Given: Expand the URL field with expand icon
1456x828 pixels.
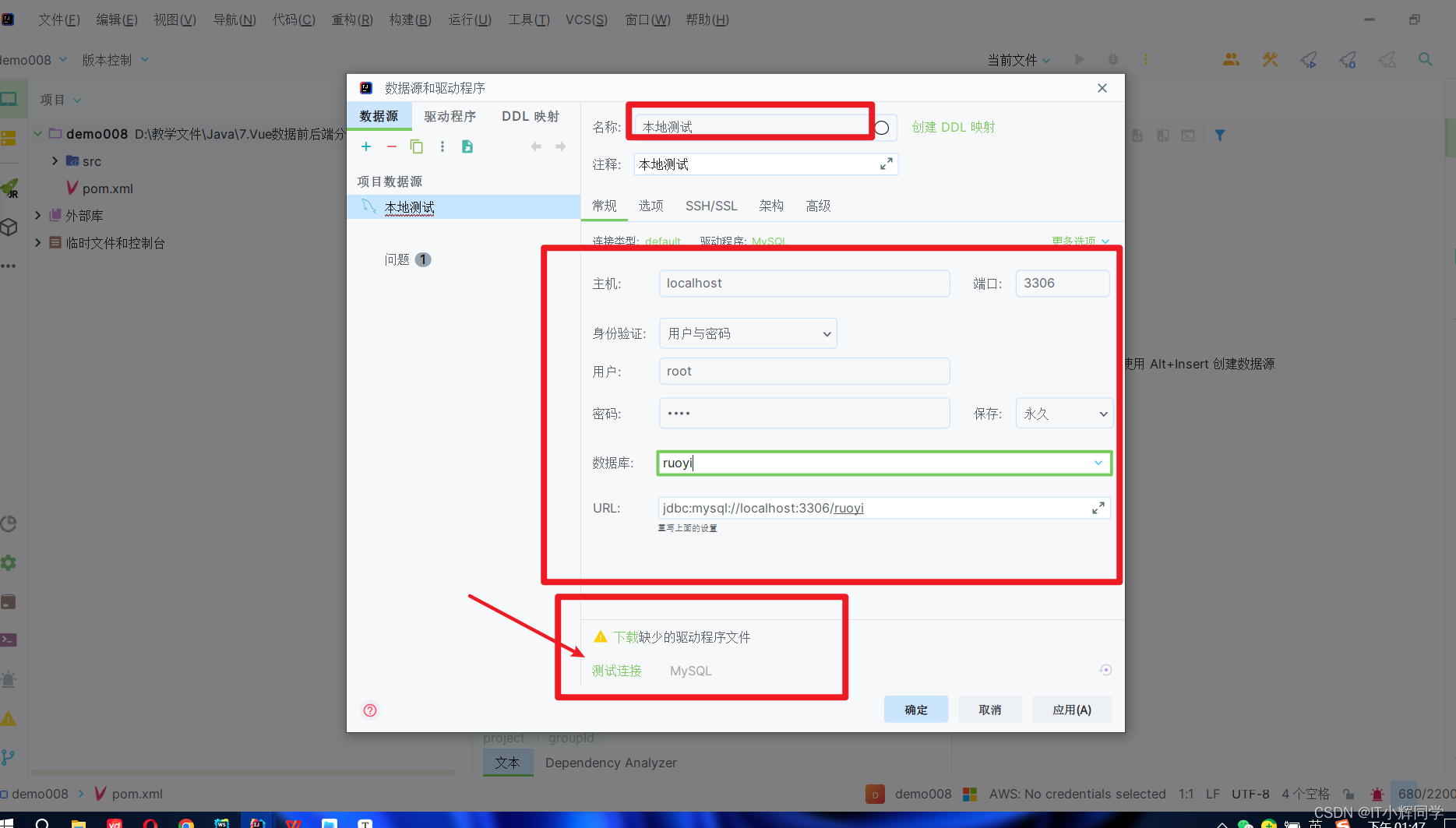Looking at the screenshot, I should coord(1098,508).
